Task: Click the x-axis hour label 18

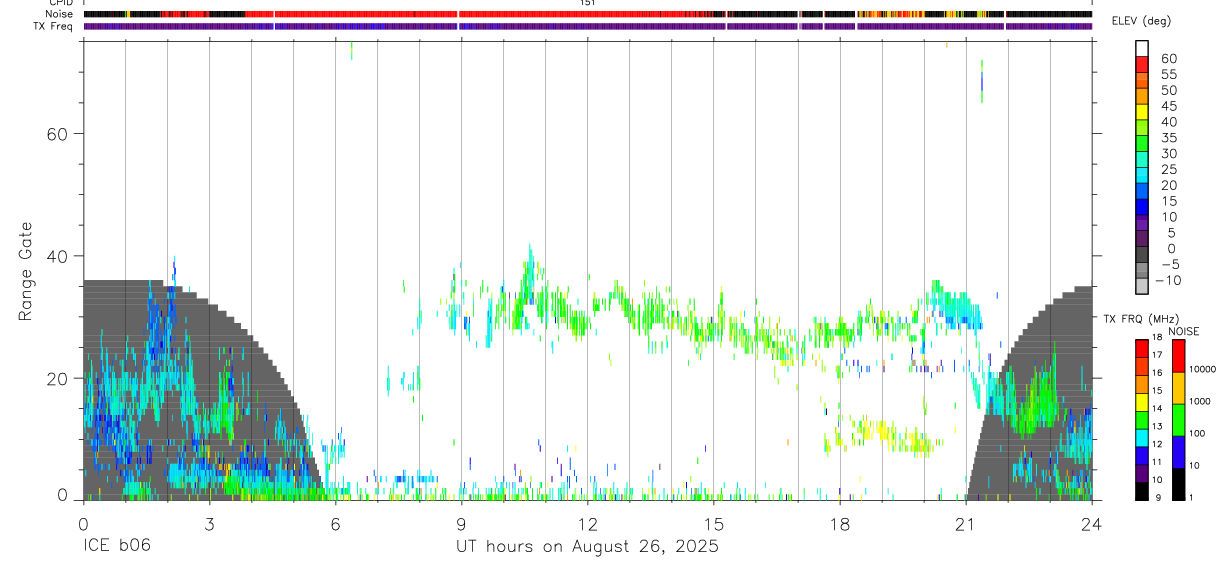Action: [x=840, y=523]
